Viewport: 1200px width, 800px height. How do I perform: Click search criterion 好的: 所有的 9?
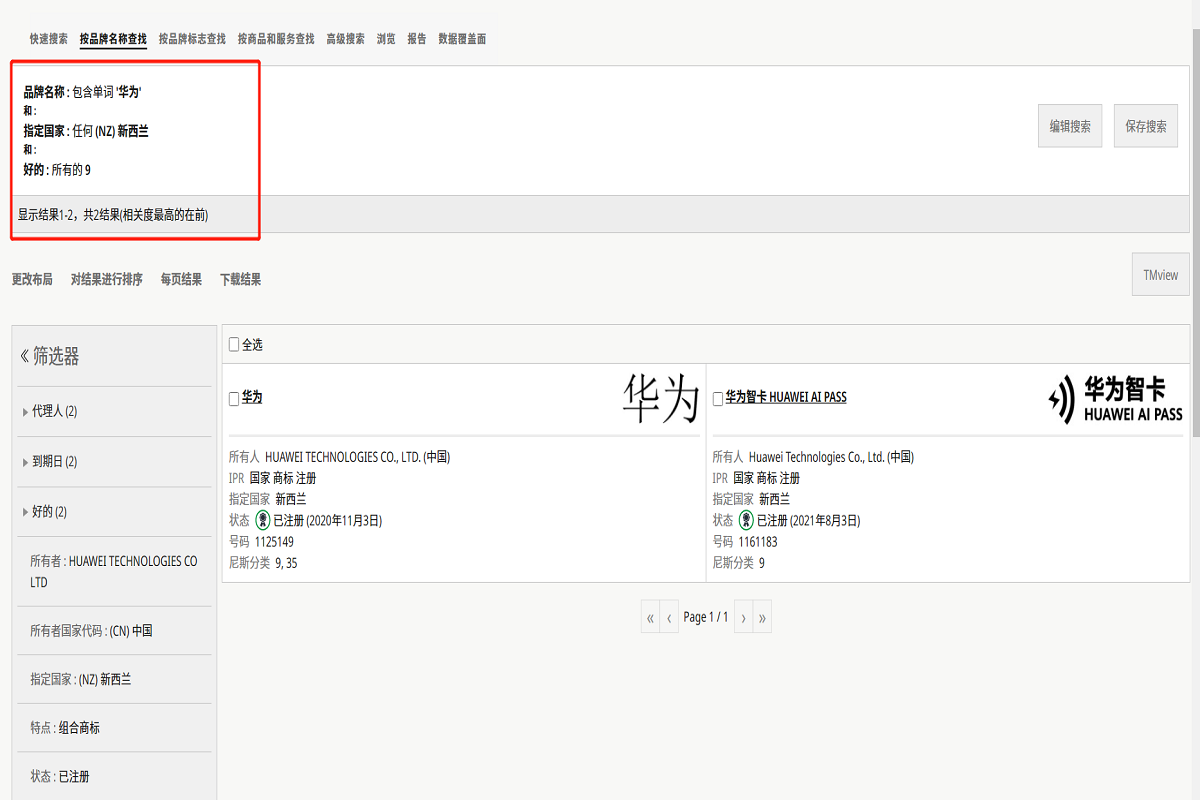click(x=57, y=170)
